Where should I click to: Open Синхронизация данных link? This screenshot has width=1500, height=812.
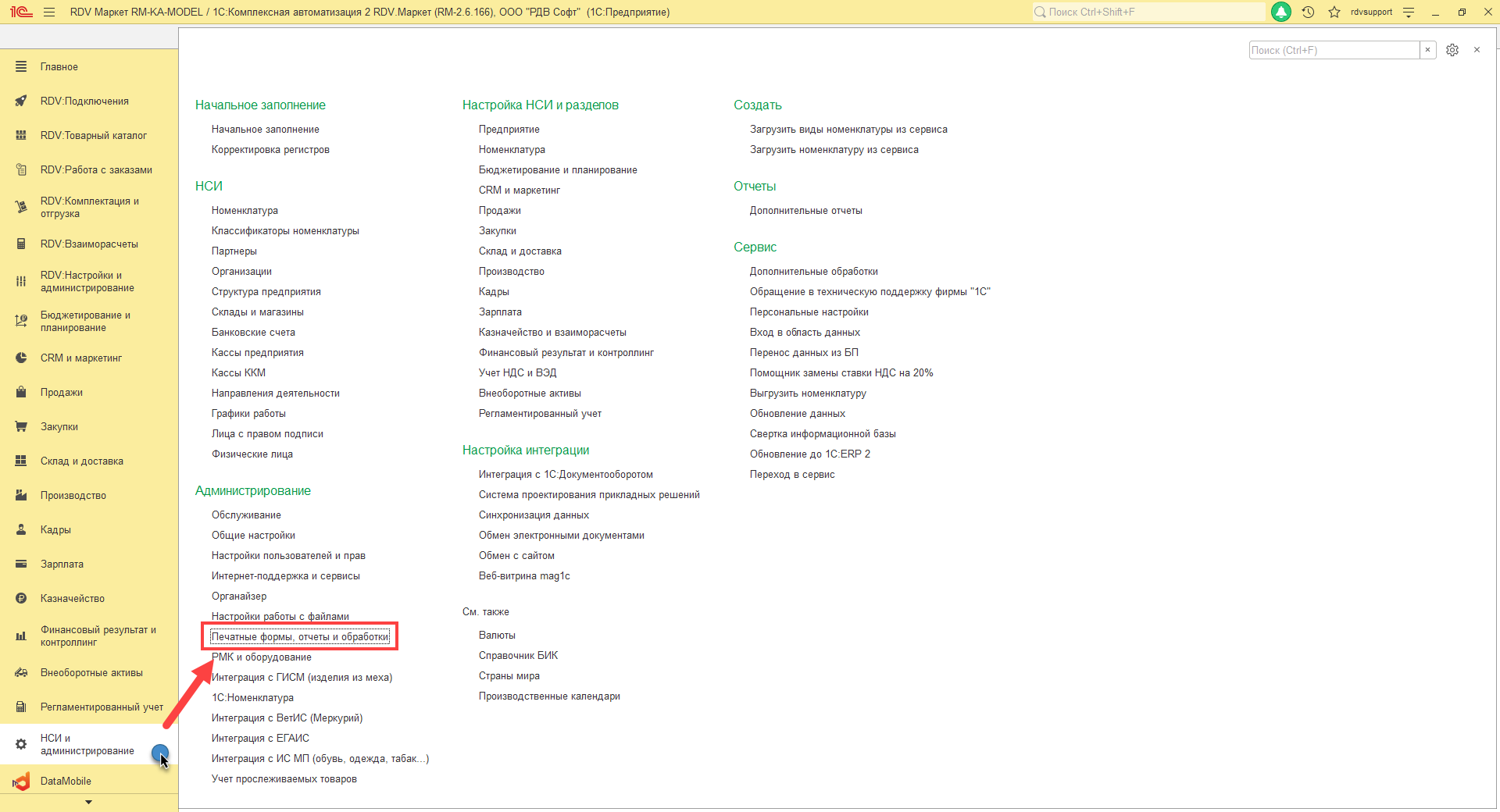click(534, 515)
